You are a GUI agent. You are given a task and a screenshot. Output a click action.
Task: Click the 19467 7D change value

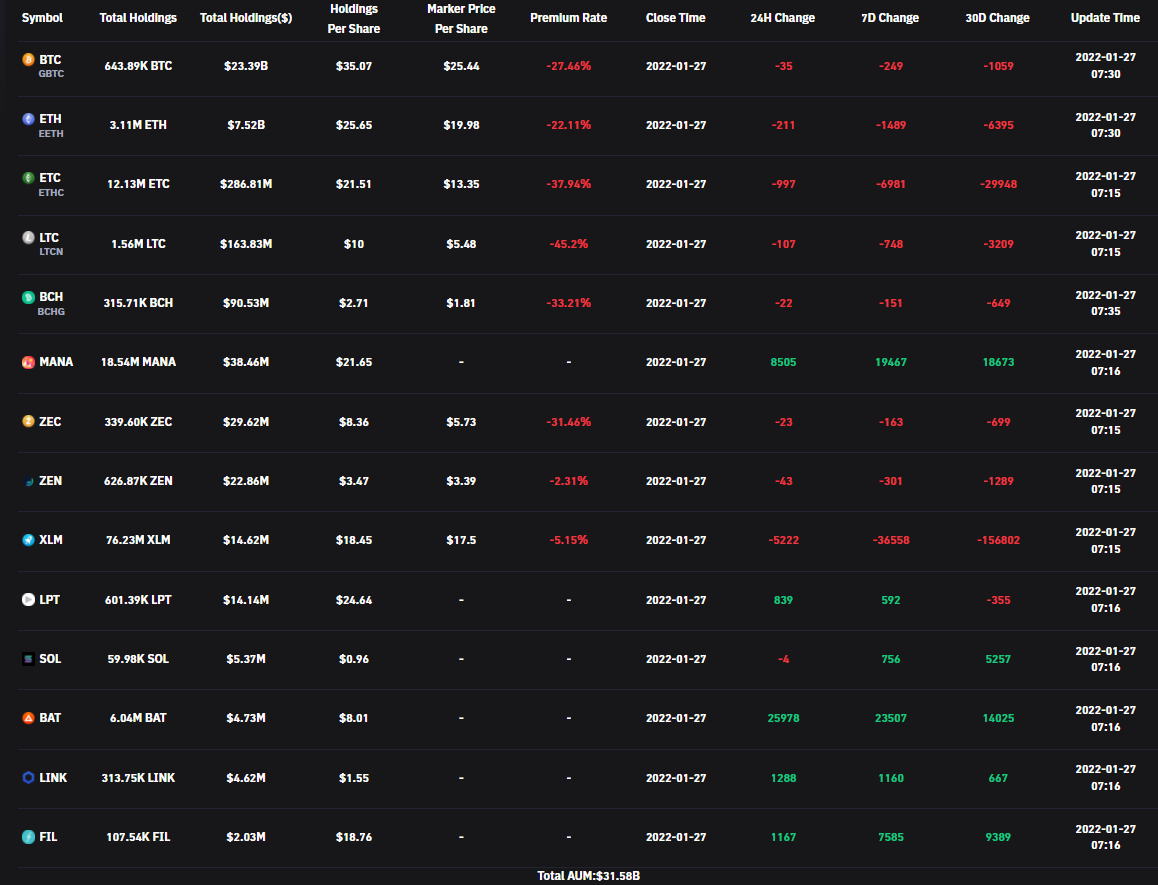click(x=891, y=362)
